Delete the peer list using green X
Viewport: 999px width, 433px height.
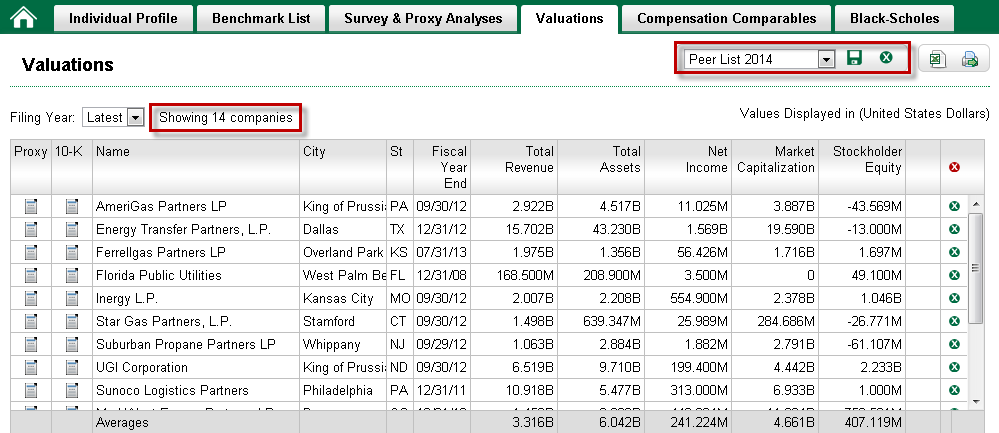click(x=886, y=58)
